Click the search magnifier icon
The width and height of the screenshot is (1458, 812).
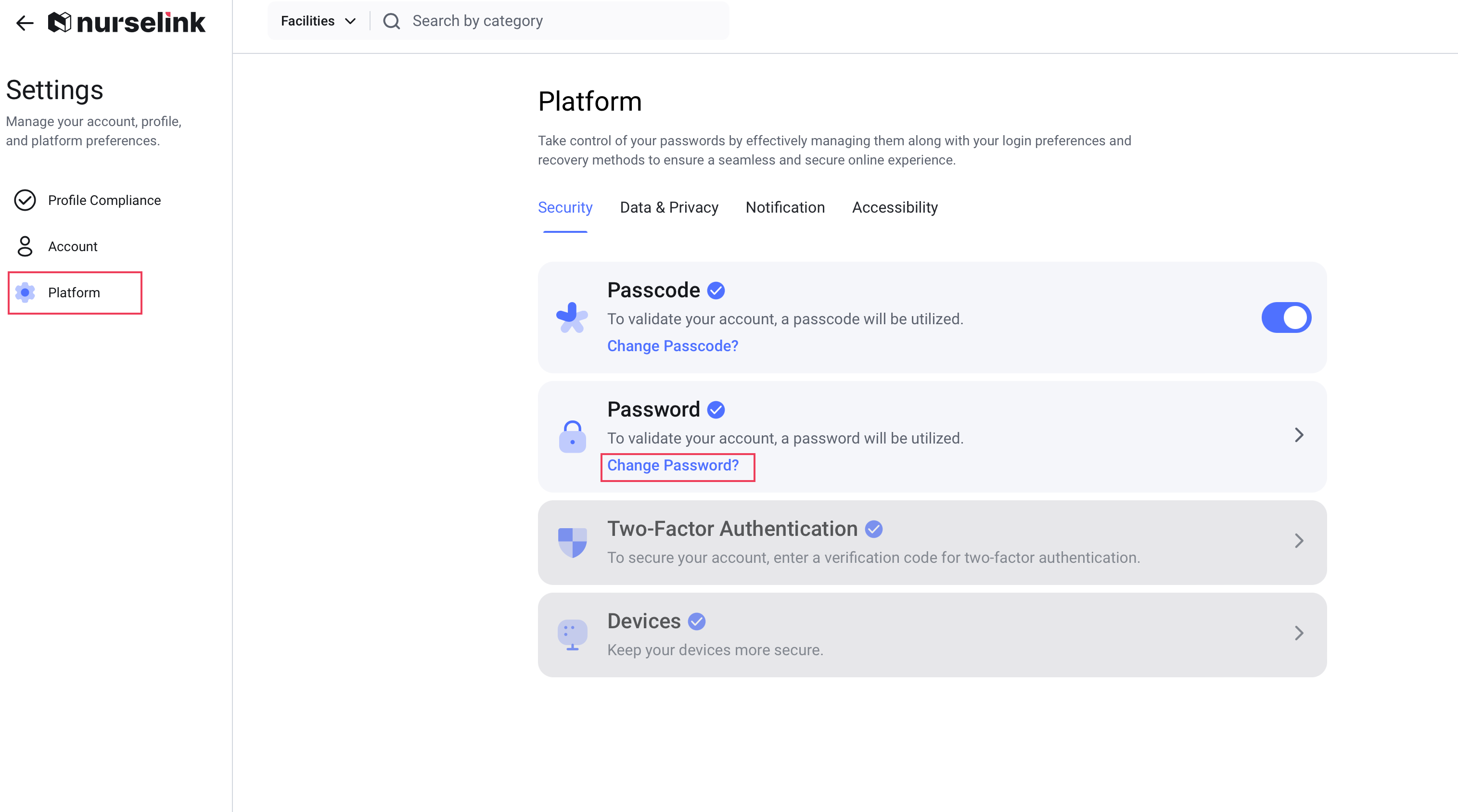pos(391,22)
